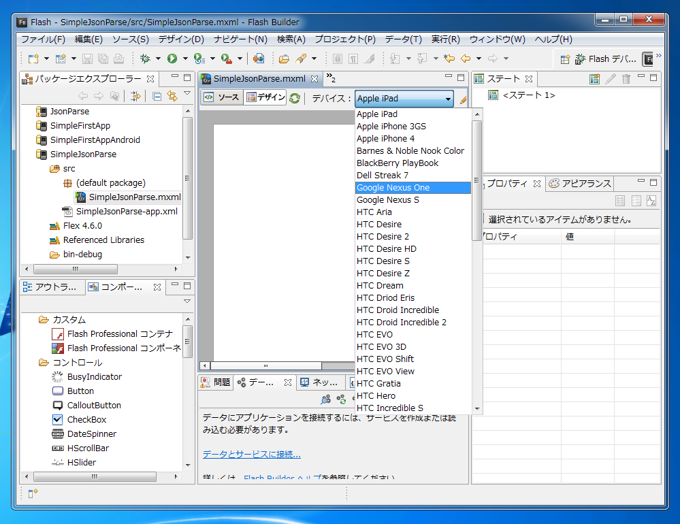Click the open folder toolbar icon
Screen dimensions: 680x524
point(284,59)
